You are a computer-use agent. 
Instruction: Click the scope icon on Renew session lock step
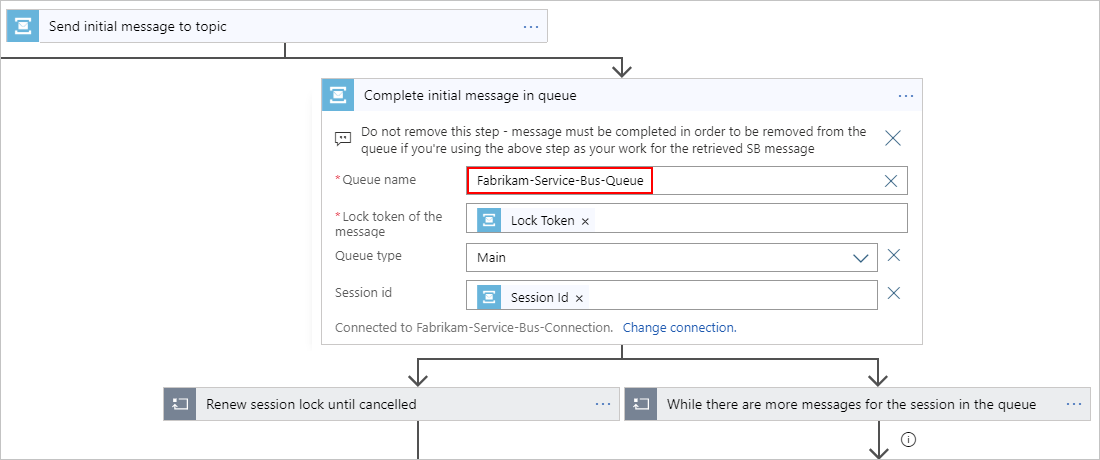click(180, 404)
